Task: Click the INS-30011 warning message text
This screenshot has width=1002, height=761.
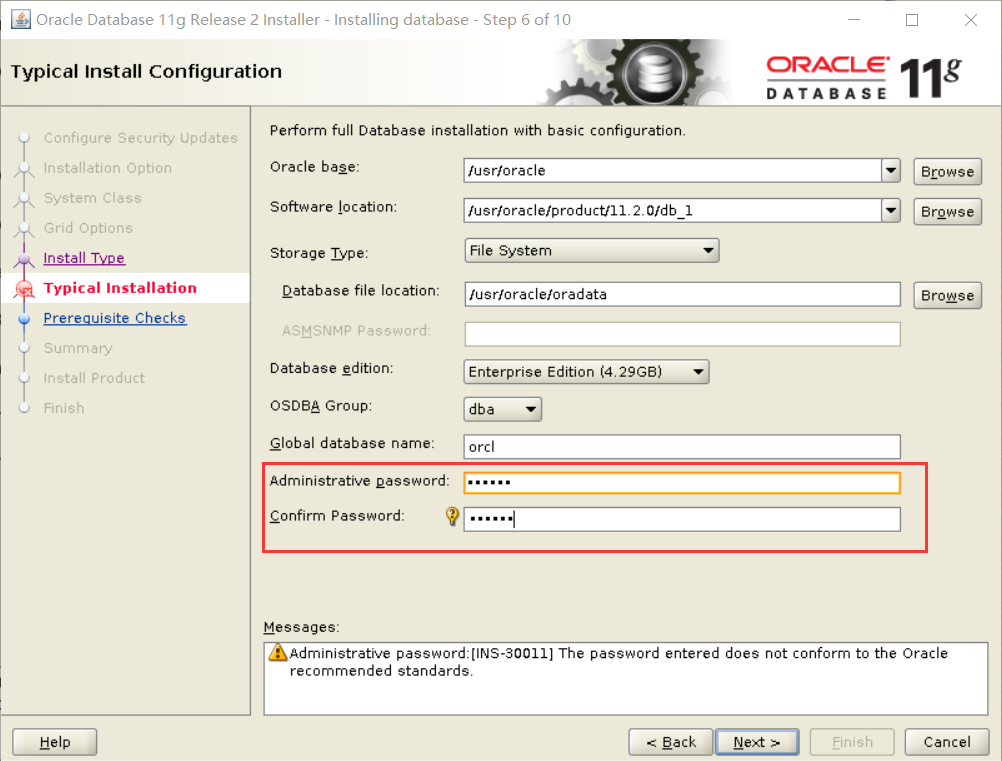Action: [x=619, y=662]
